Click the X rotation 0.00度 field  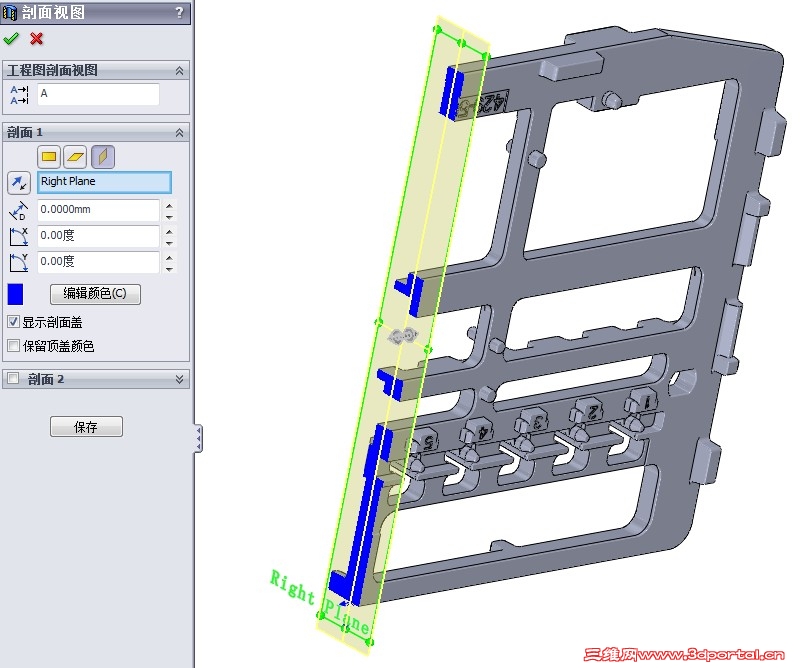tap(98, 236)
